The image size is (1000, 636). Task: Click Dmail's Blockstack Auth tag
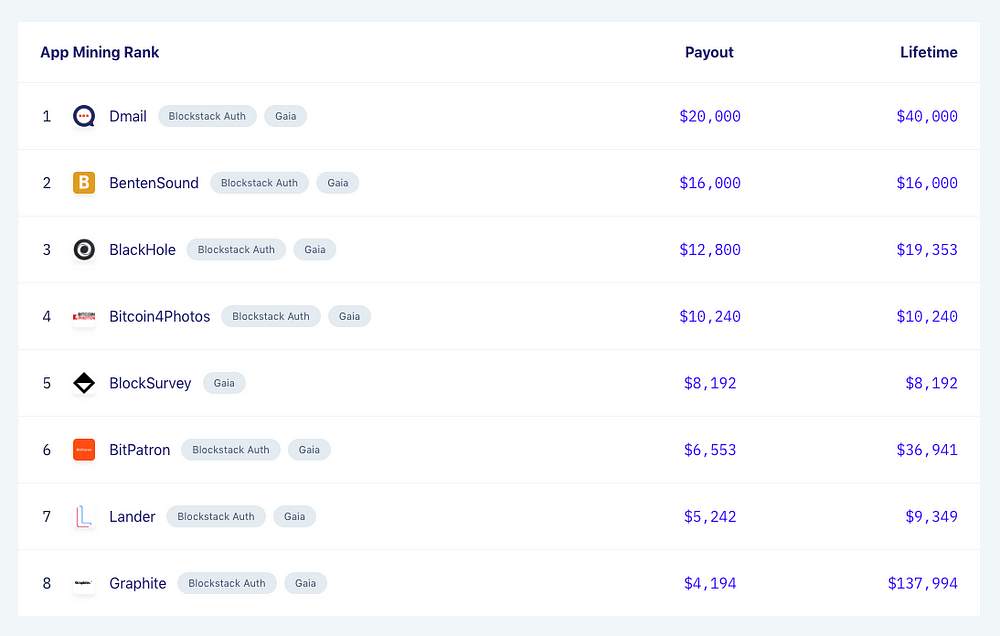[207, 116]
